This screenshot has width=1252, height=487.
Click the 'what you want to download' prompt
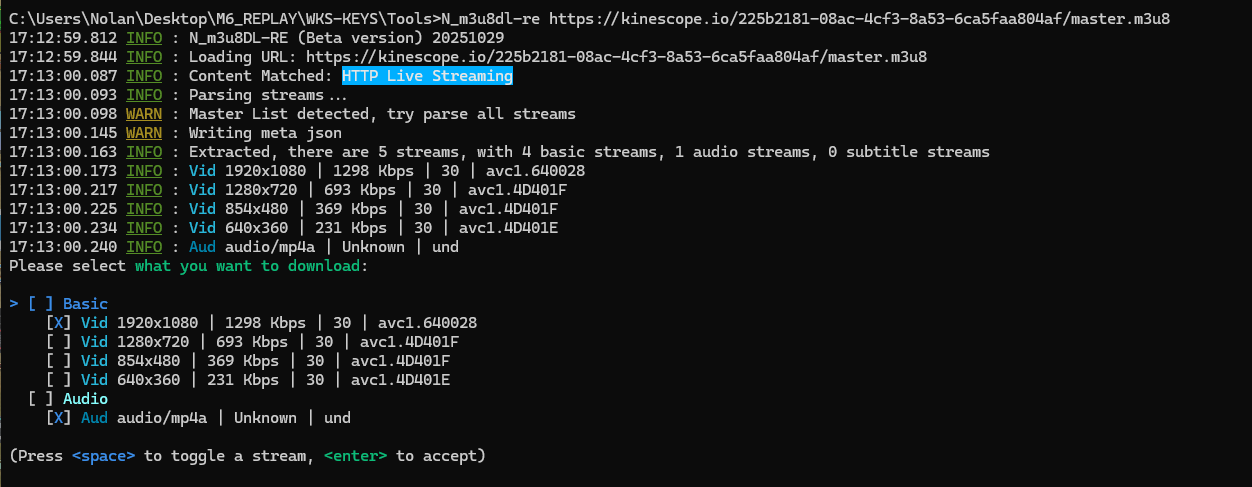tap(247, 266)
